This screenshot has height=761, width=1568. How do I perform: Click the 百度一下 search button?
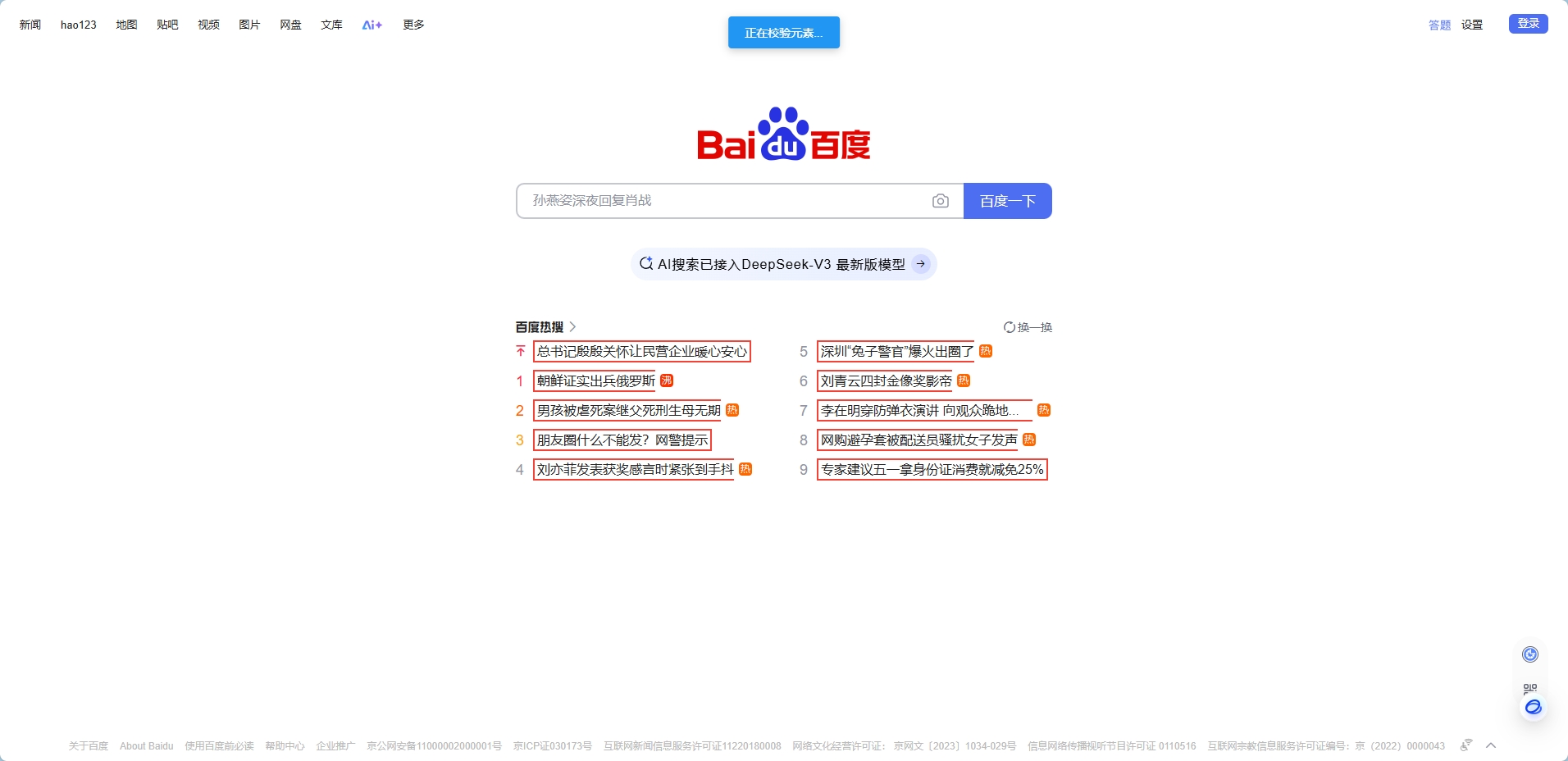pos(1008,201)
